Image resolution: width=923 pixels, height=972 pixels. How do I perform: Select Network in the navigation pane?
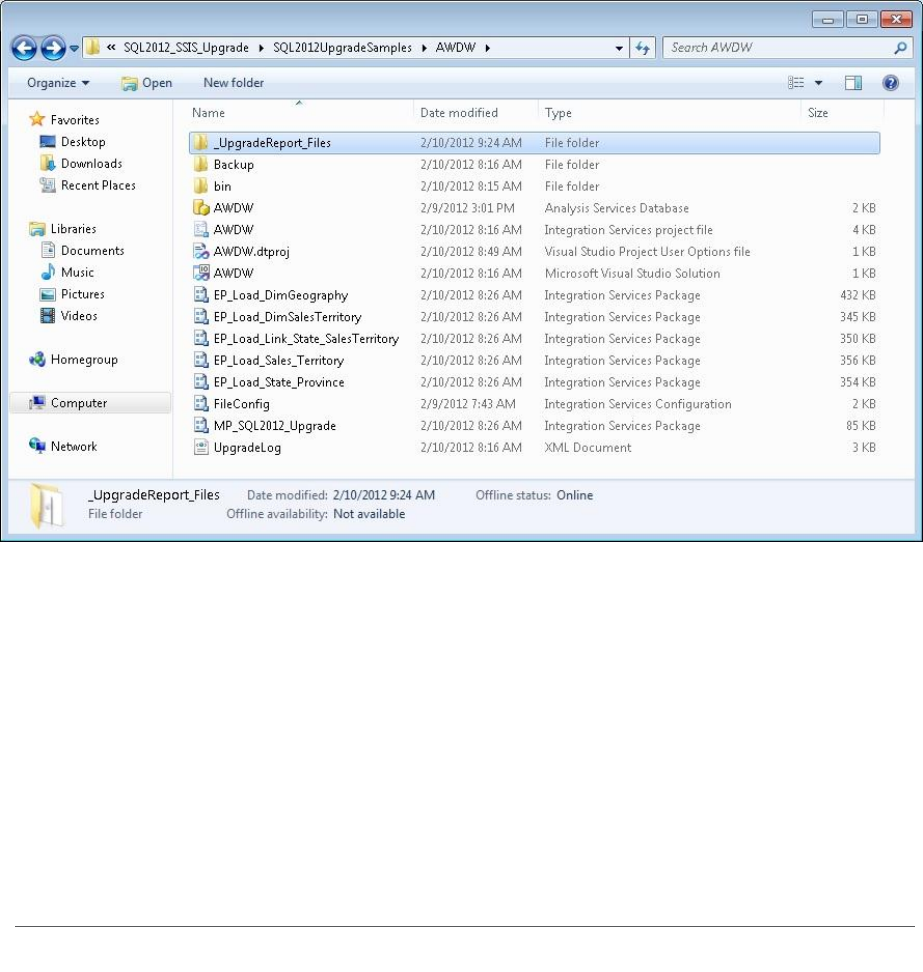(74, 446)
